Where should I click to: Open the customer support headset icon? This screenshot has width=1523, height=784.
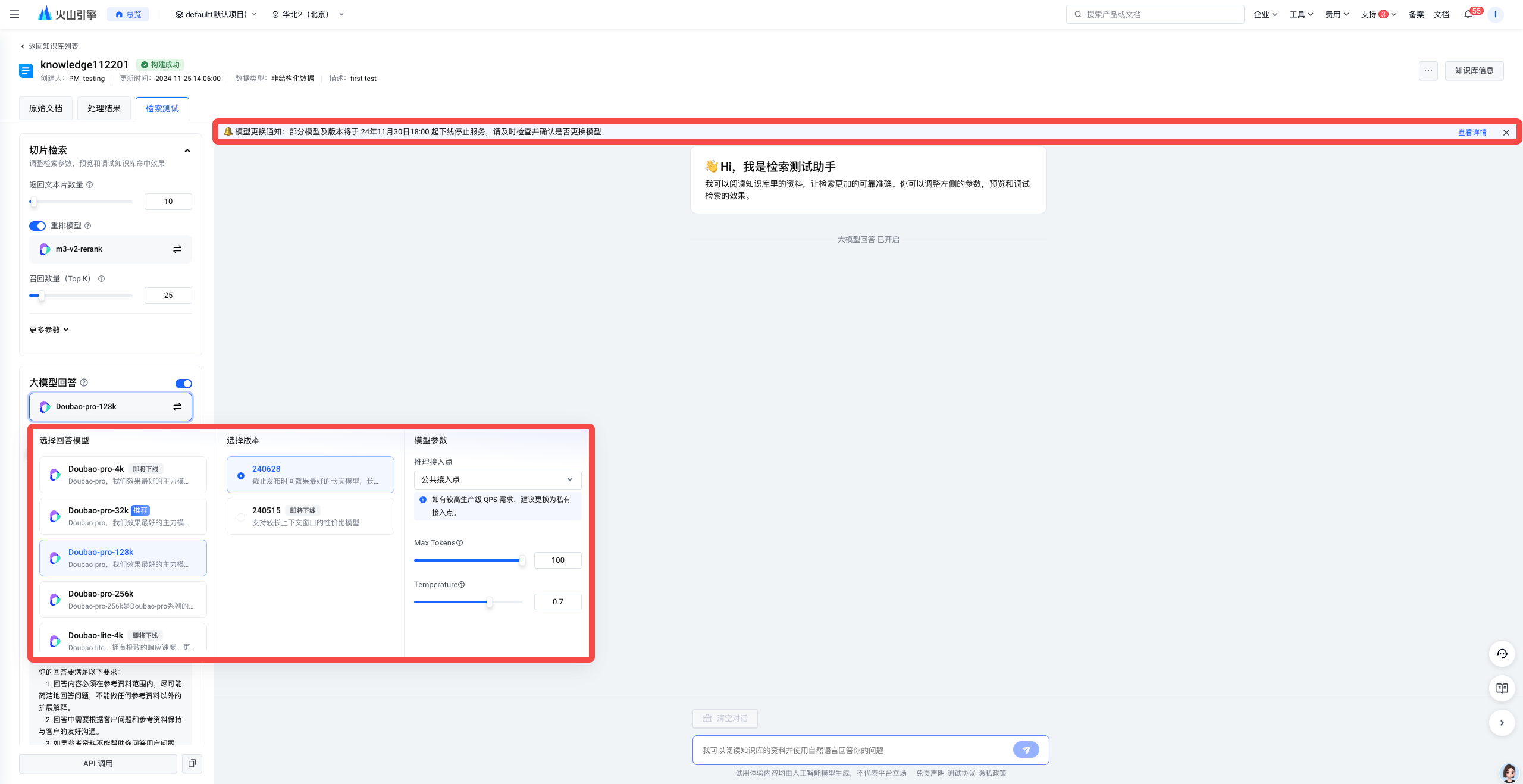(x=1502, y=654)
